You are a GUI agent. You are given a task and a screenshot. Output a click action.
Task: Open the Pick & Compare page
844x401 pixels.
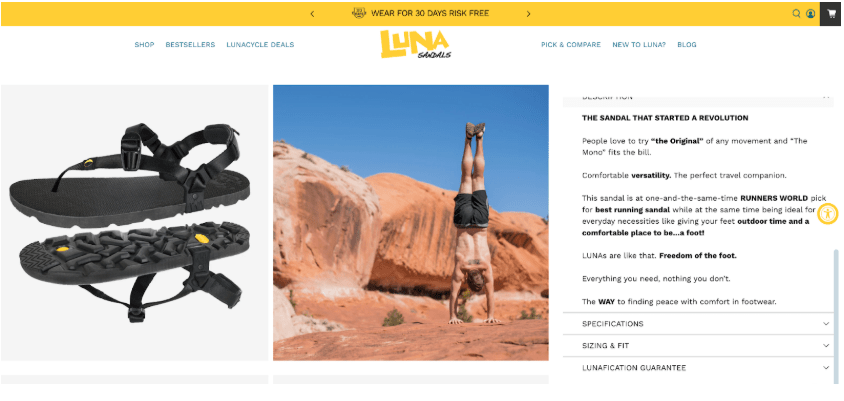(x=571, y=45)
